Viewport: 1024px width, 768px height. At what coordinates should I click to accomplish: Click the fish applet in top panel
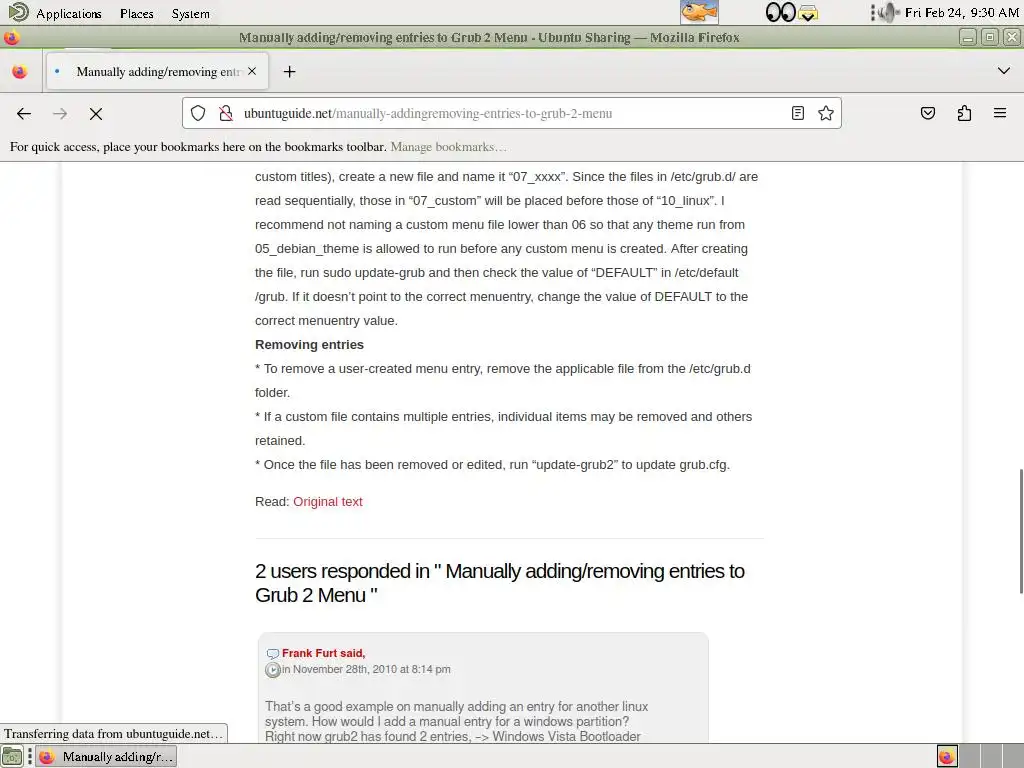tap(699, 12)
